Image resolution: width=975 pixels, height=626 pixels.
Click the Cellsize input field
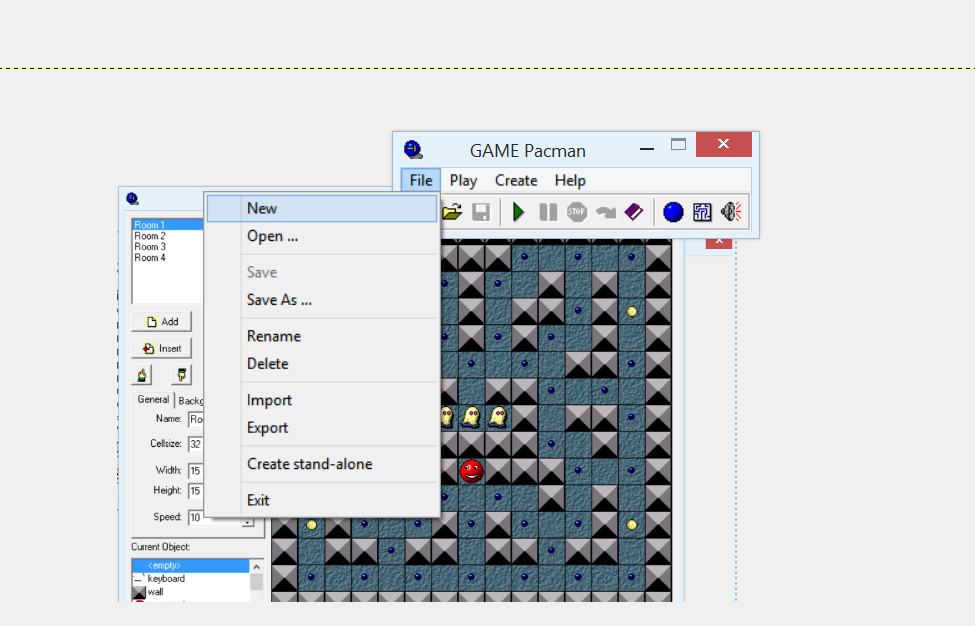(x=196, y=444)
